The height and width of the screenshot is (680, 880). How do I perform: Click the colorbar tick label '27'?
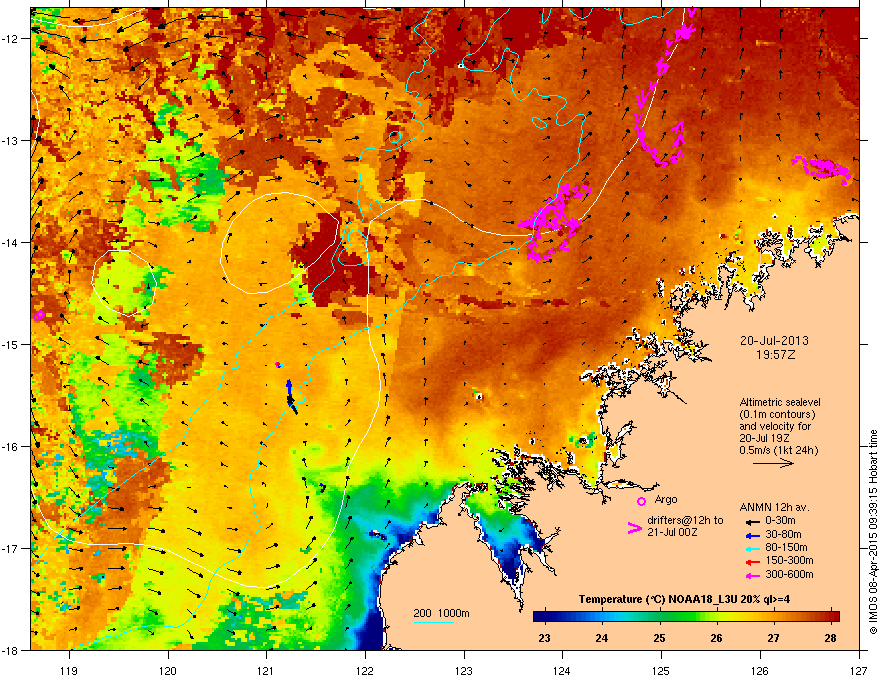click(773, 638)
